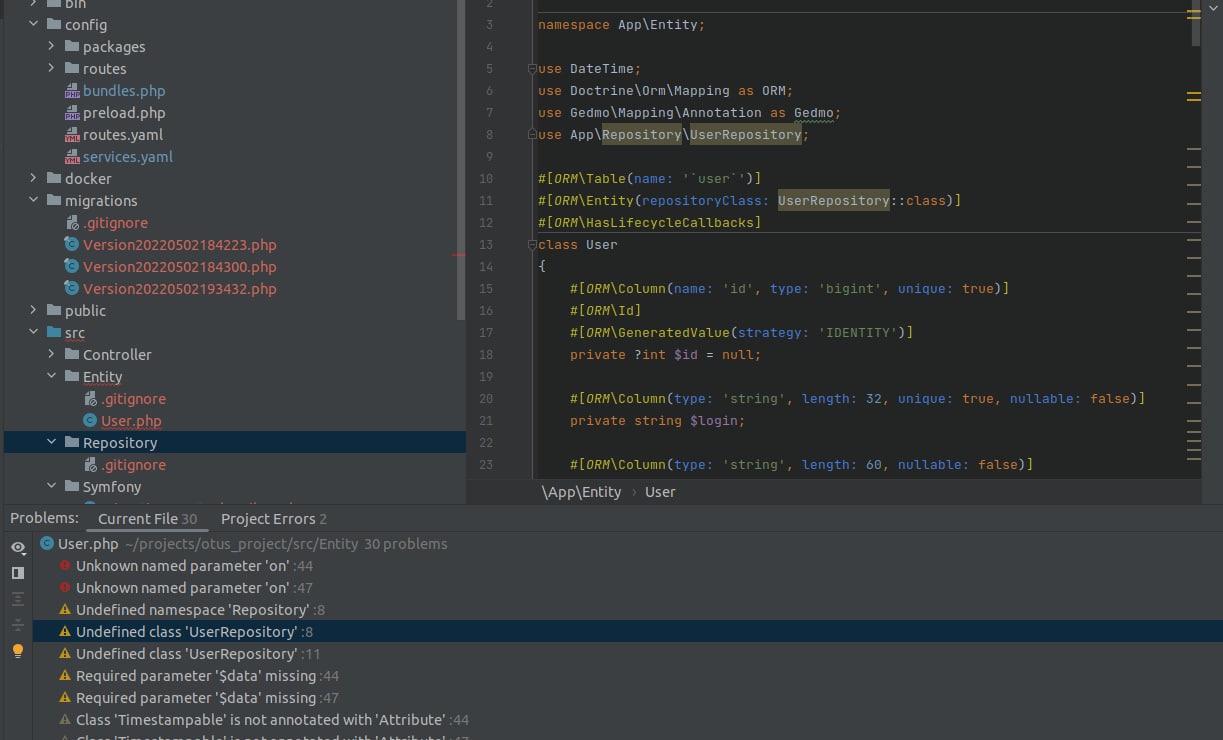Open services.yaml in project tree

coord(128,157)
